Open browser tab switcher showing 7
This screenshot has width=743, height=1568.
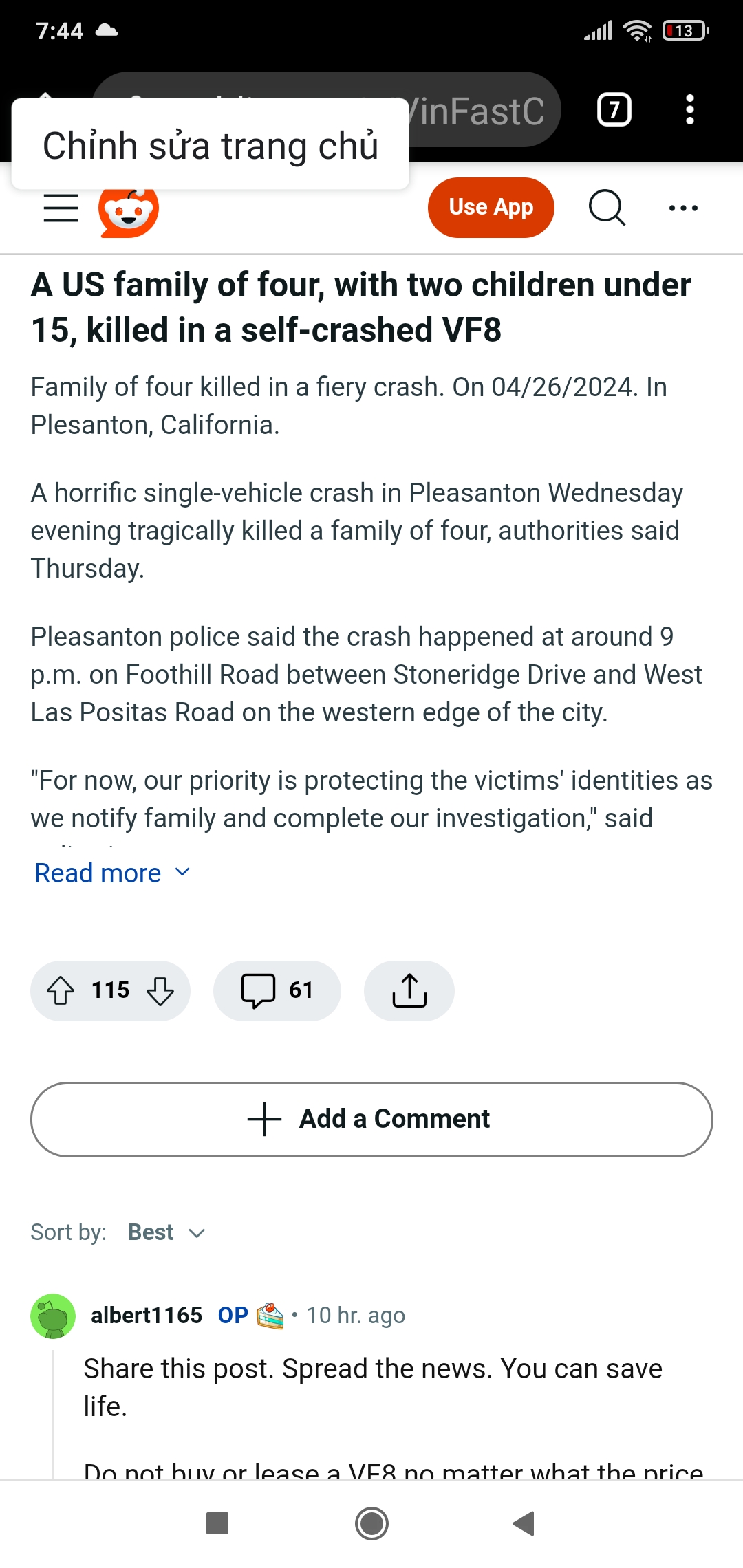614,110
